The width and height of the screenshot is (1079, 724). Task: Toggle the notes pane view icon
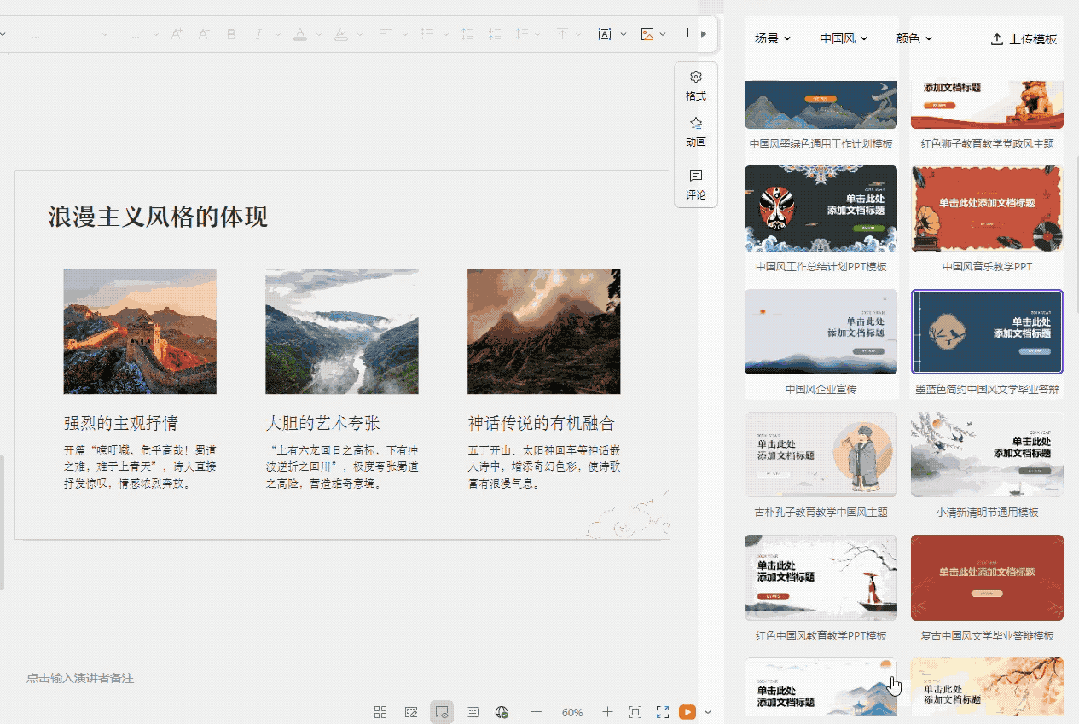(x=473, y=712)
